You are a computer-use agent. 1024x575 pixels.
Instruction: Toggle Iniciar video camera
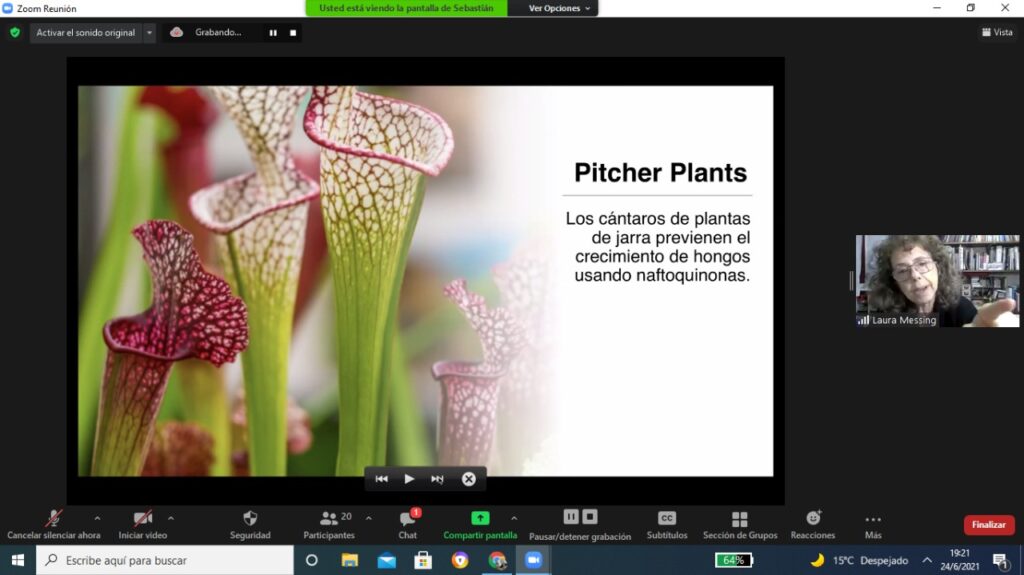point(142,519)
